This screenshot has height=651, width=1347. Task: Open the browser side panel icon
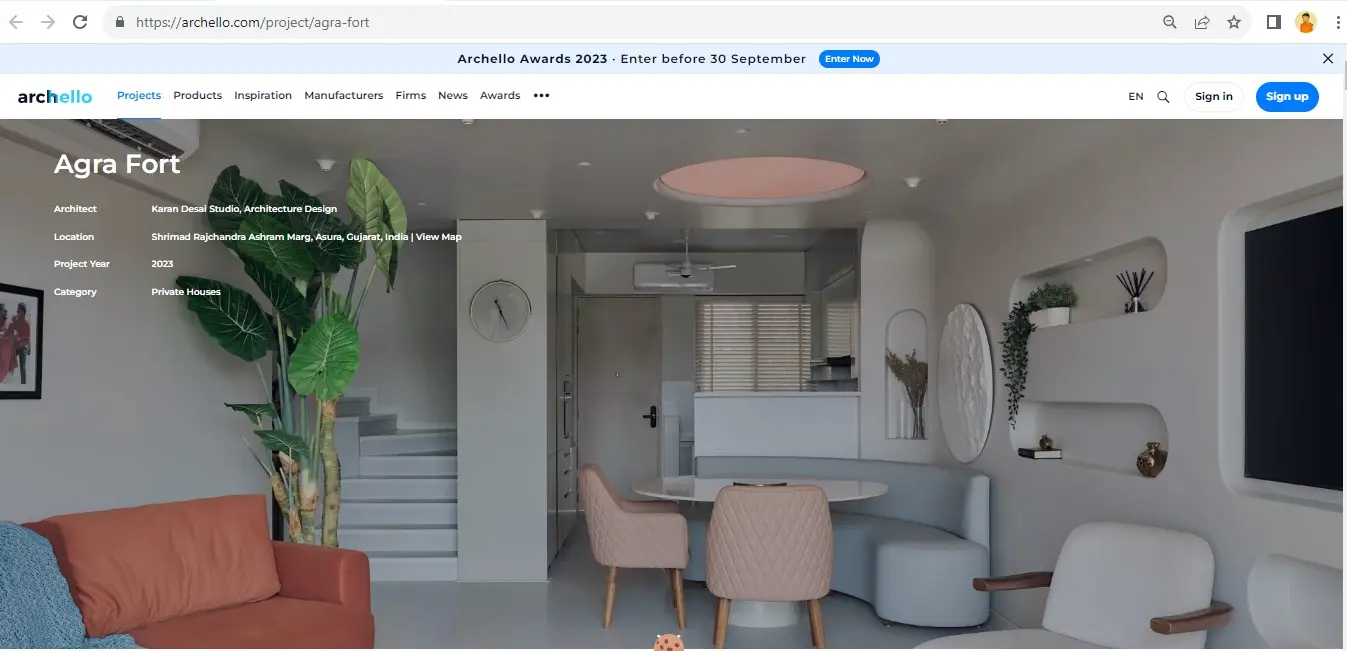click(1274, 22)
